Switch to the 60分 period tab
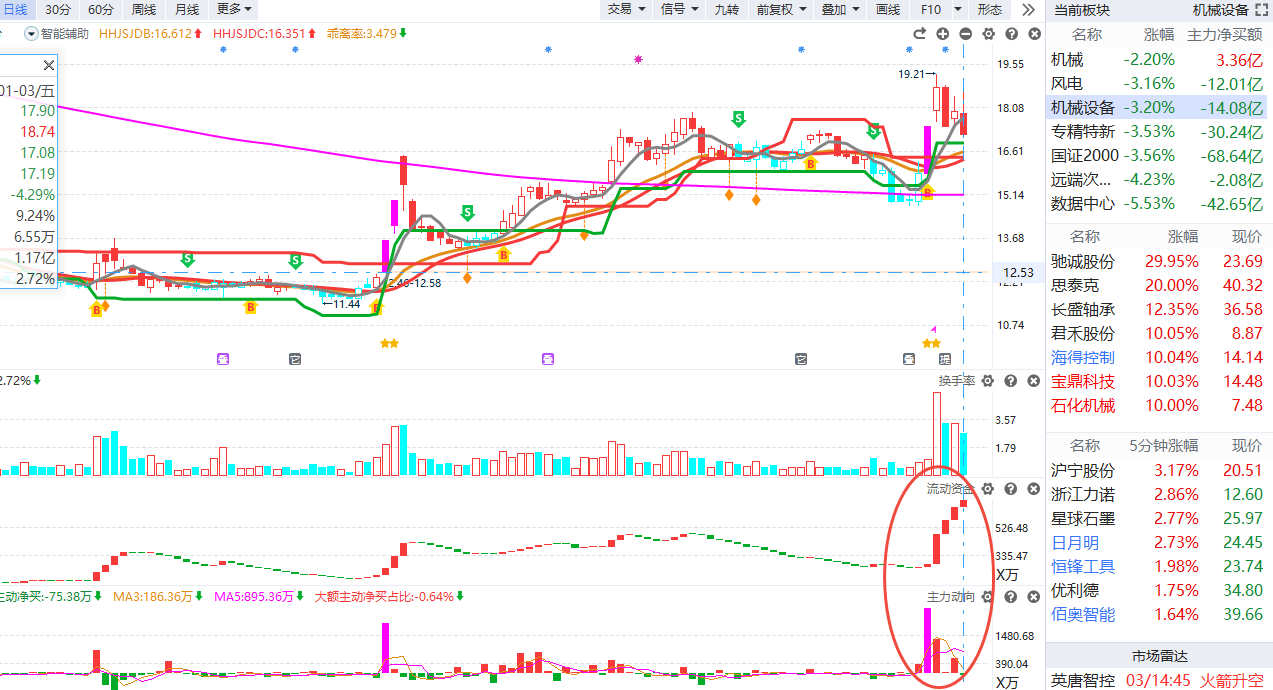 coord(101,10)
